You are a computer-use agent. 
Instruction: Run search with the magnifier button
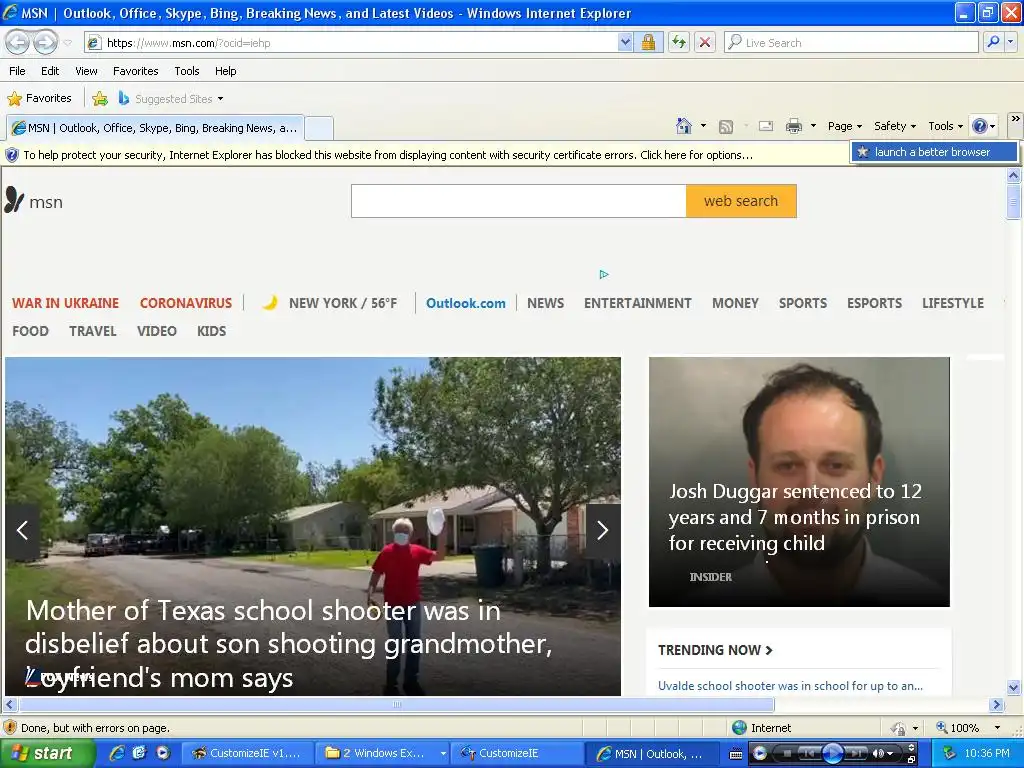pyautogui.click(x=993, y=42)
